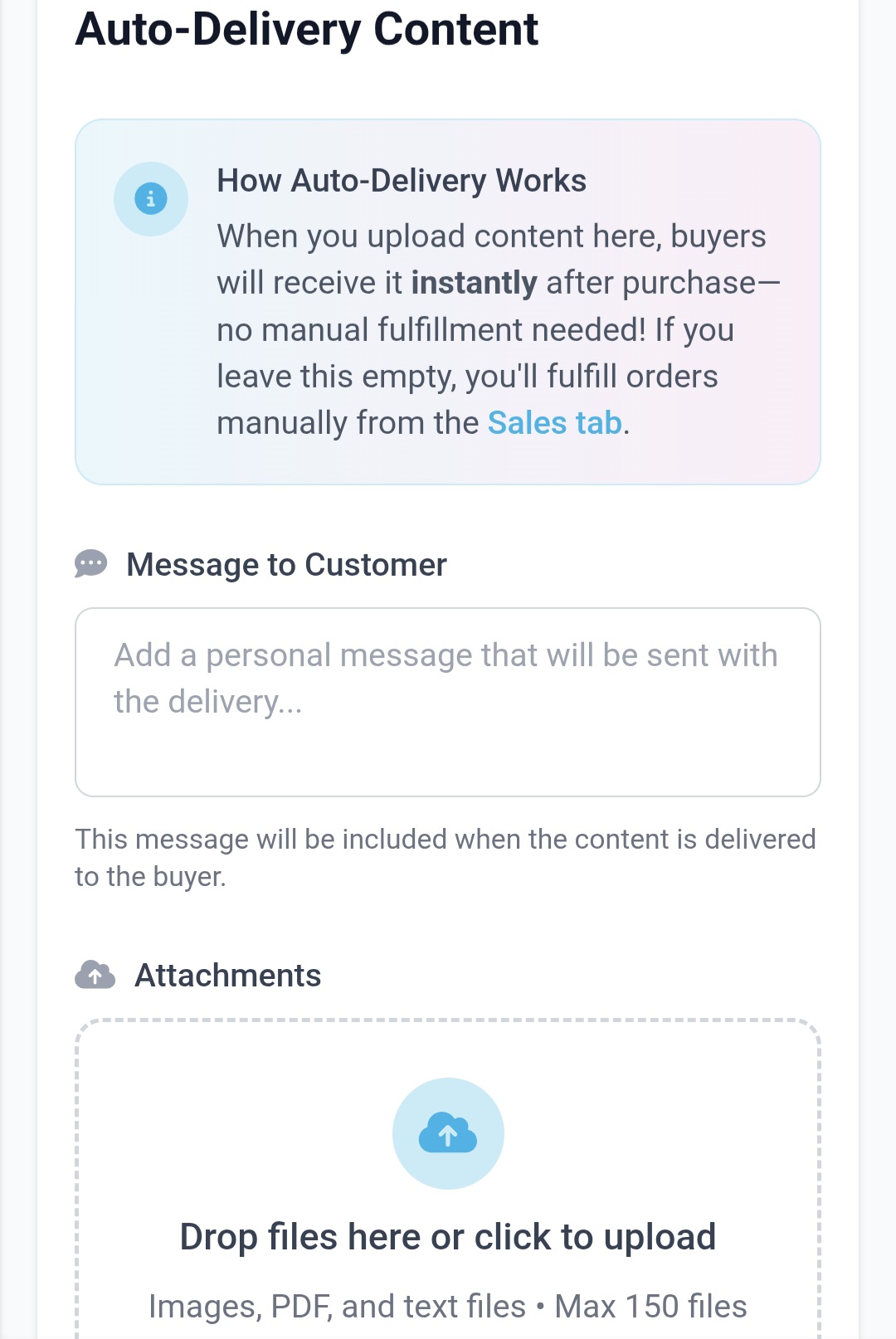
Task: Click the 'manually from the' text
Action: coord(348,423)
